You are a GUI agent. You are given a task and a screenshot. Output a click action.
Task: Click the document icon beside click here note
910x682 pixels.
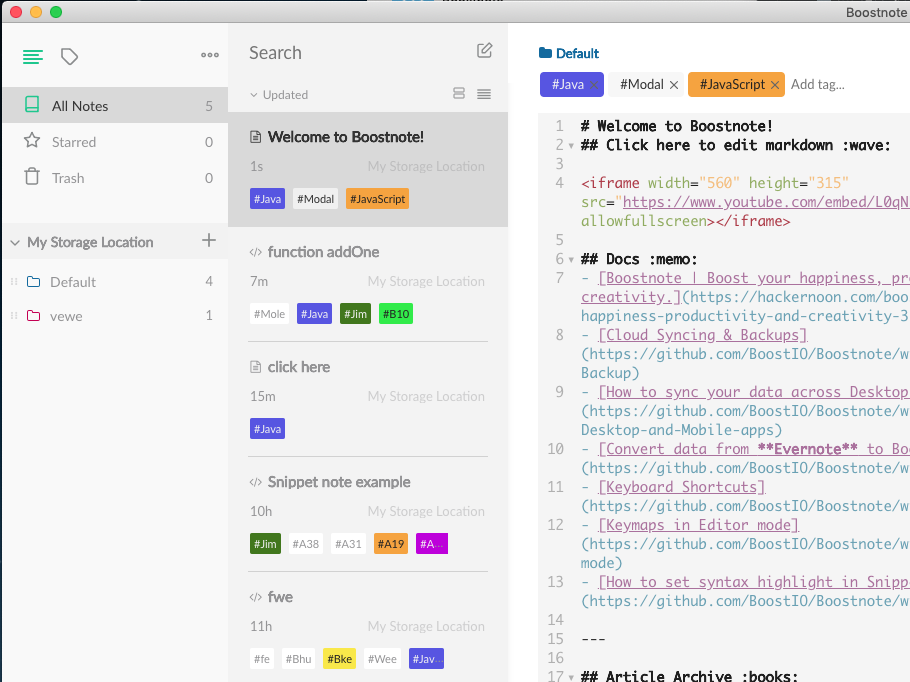255,367
